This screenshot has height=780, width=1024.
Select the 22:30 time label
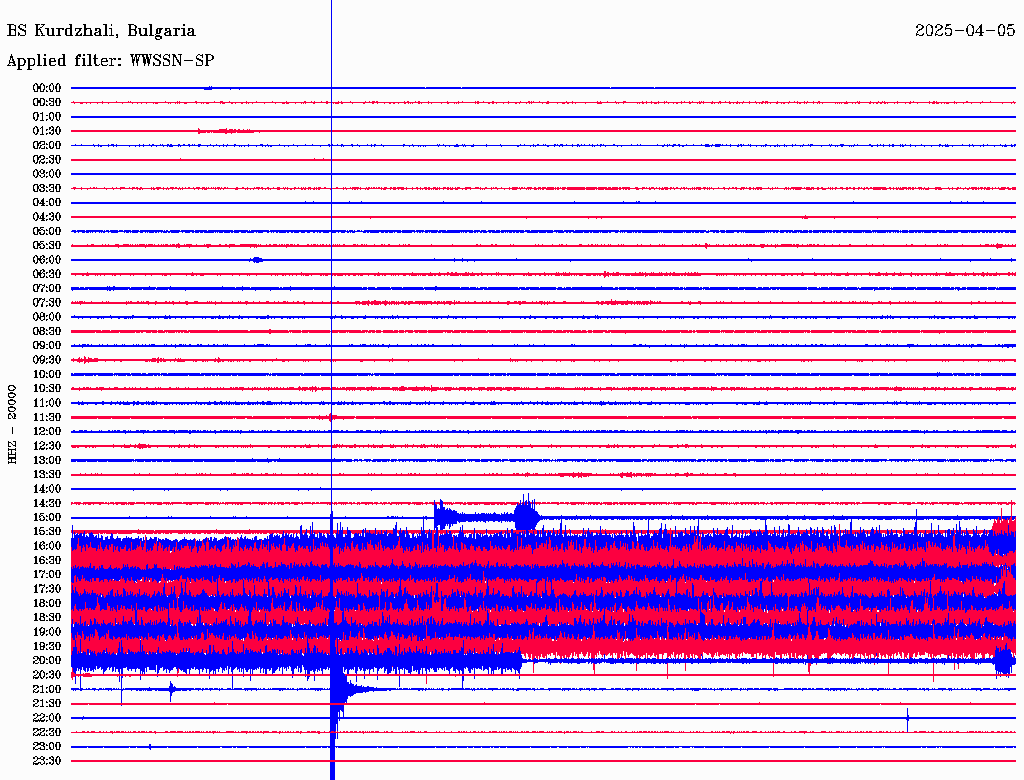(x=47, y=732)
